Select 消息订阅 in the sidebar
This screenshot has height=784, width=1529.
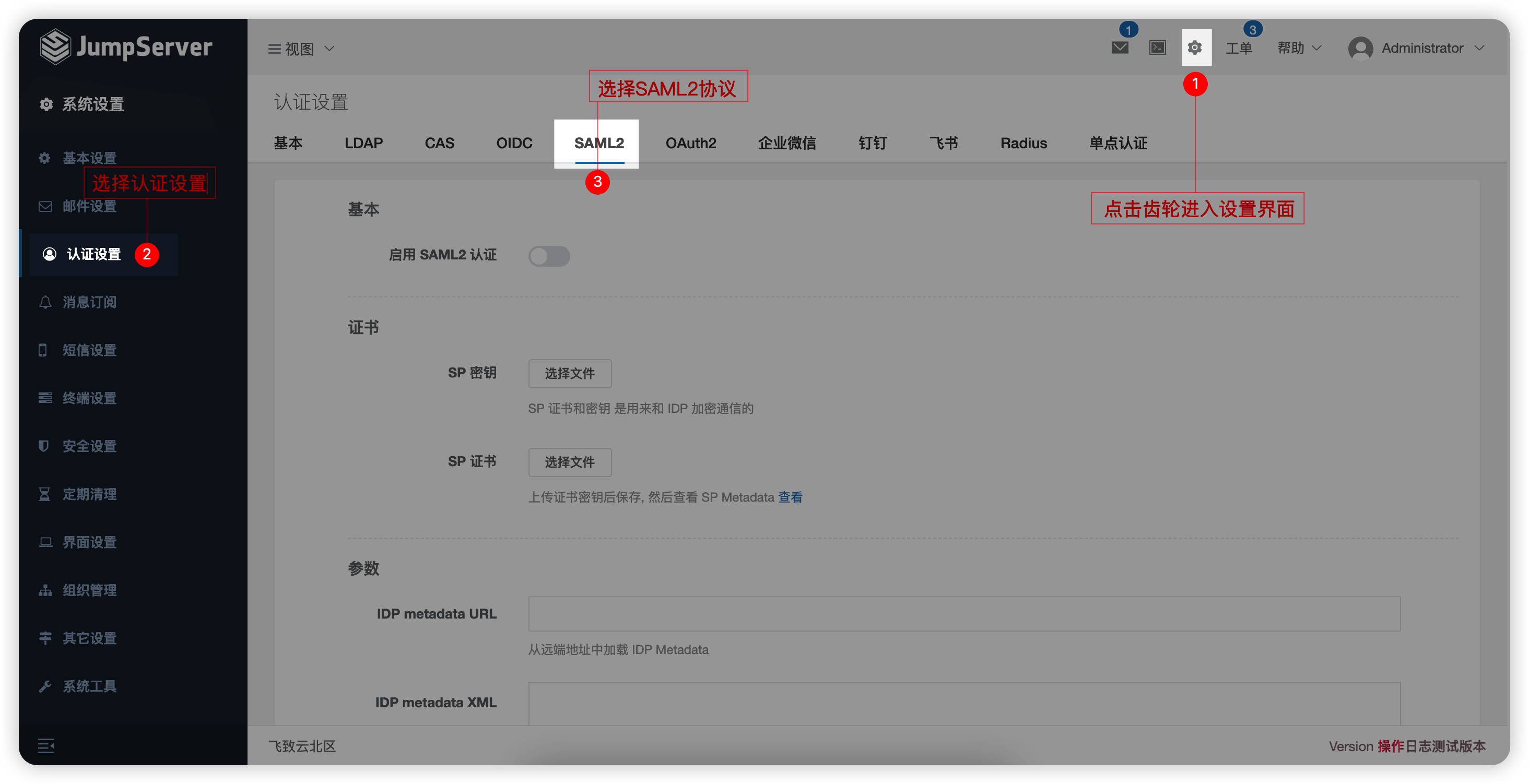89,302
